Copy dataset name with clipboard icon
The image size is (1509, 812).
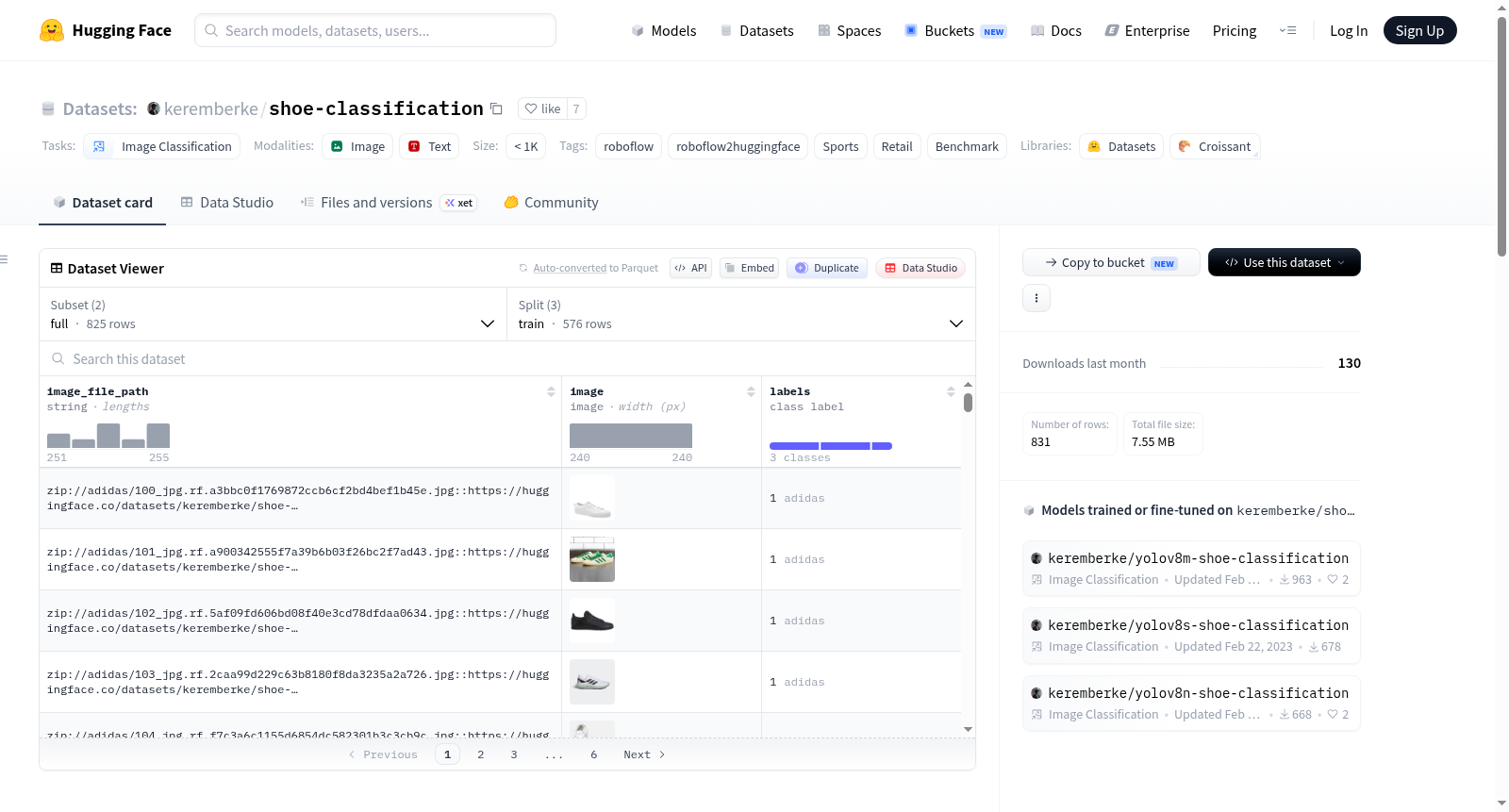coord(496,108)
